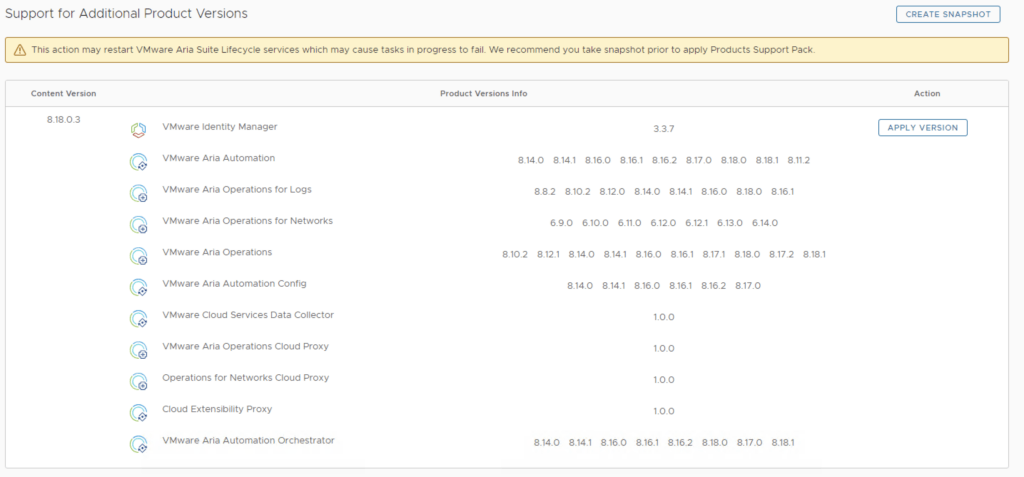This screenshot has height=477, width=1024.
Task: Click the VMware Aria Automation product icon
Action: point(139,162)
